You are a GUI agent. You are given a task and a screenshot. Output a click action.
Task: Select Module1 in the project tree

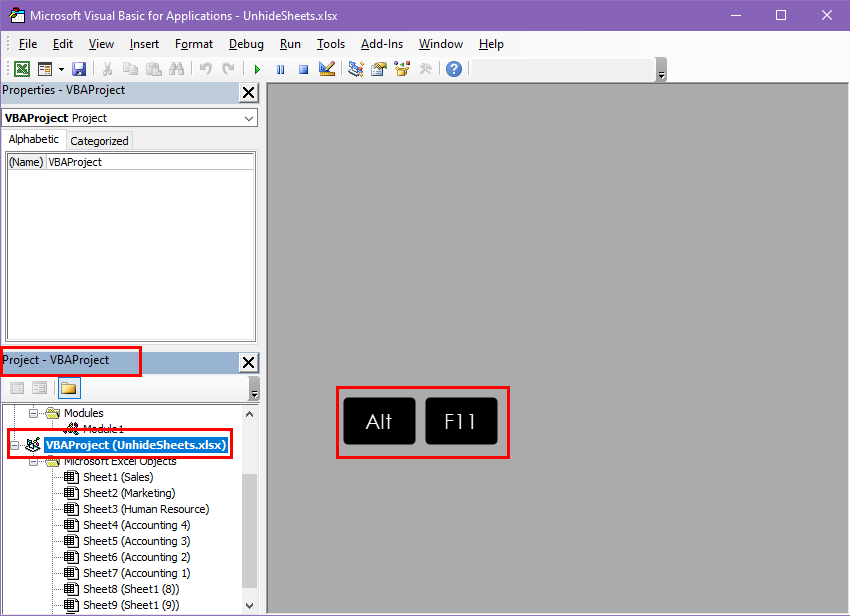pyautogui.click(x=103, y=429)
